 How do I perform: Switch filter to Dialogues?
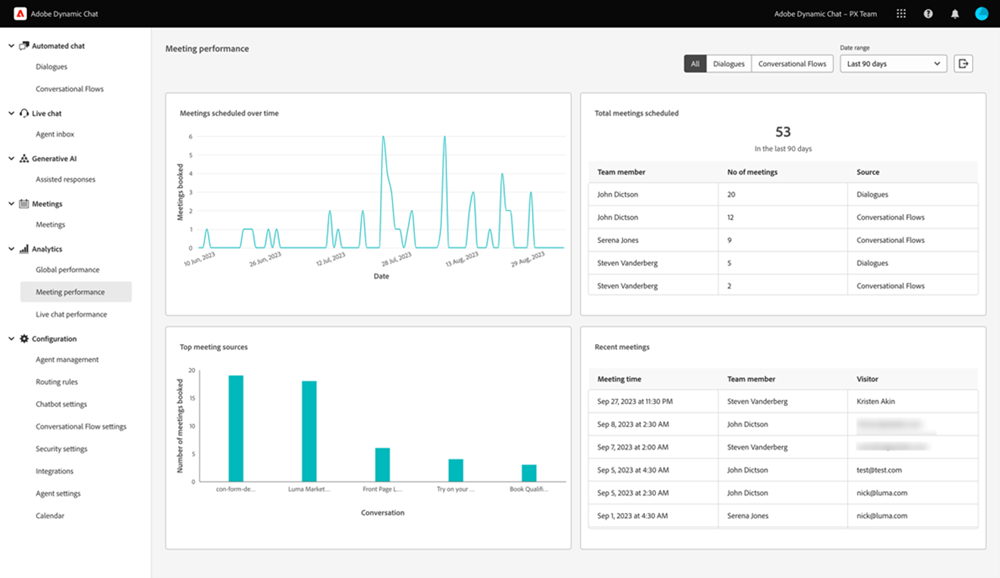729,64
